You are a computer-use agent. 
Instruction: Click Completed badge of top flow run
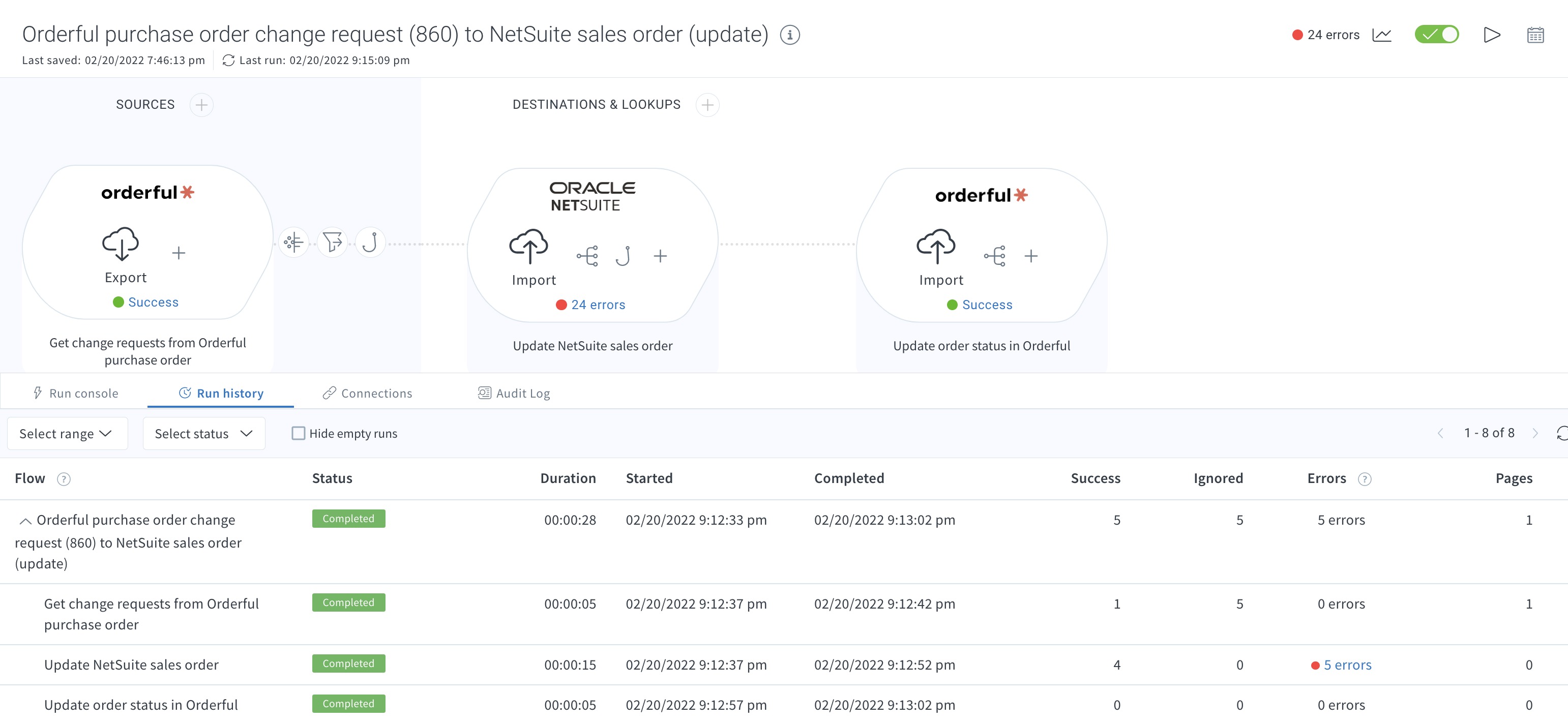348,519
